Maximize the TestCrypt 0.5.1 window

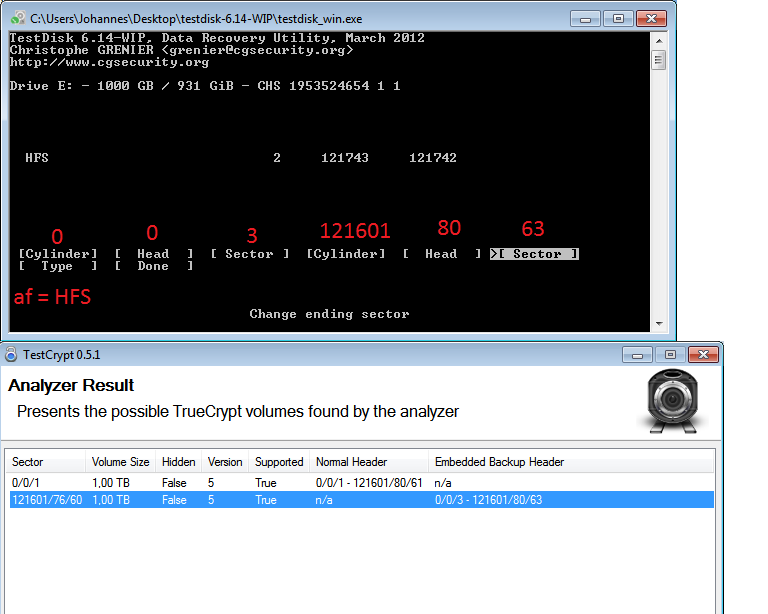tap(670, 355)
